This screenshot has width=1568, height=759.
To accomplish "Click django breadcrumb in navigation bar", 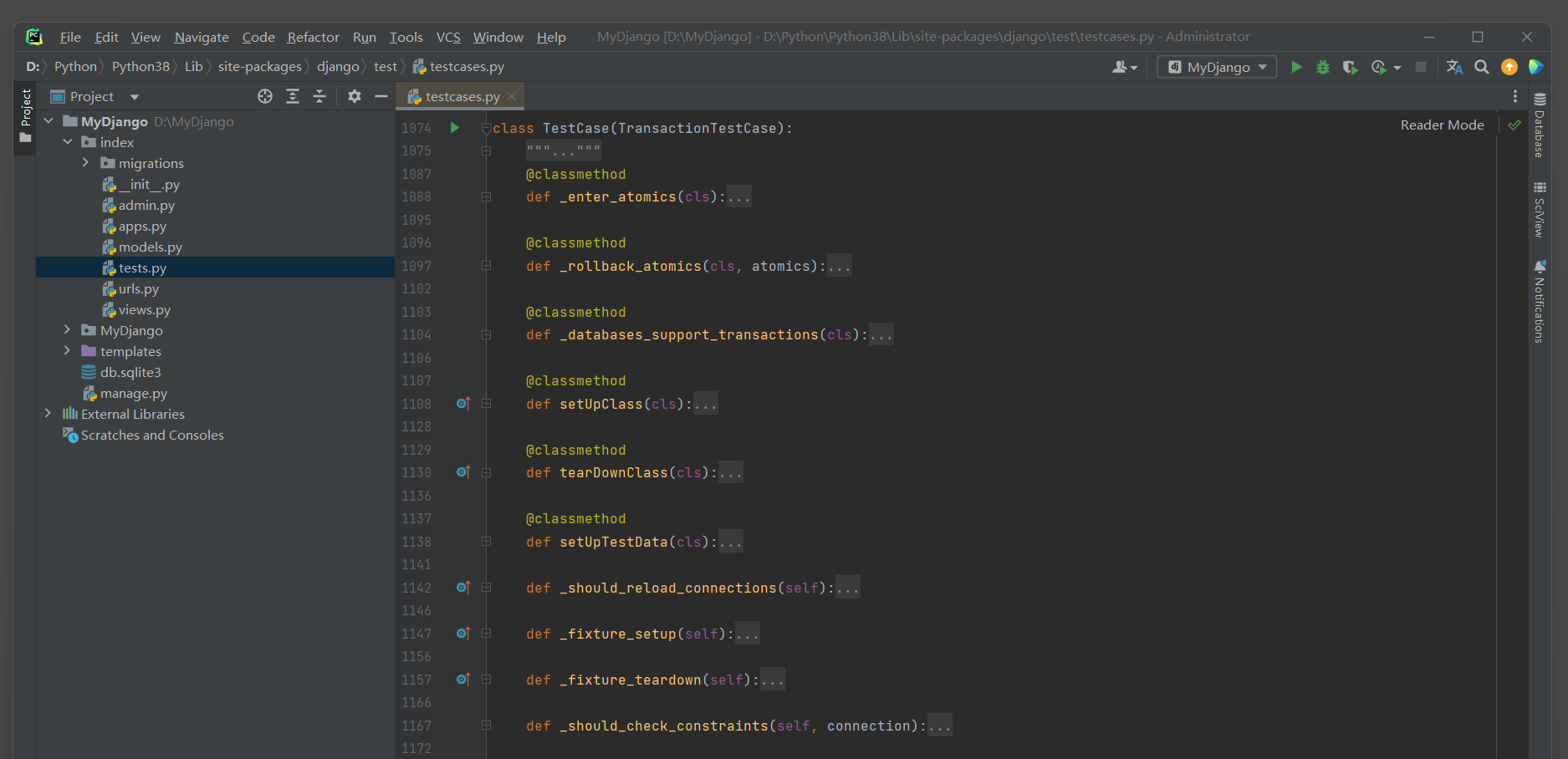I will pyautogui.click(x=338, y=67).
